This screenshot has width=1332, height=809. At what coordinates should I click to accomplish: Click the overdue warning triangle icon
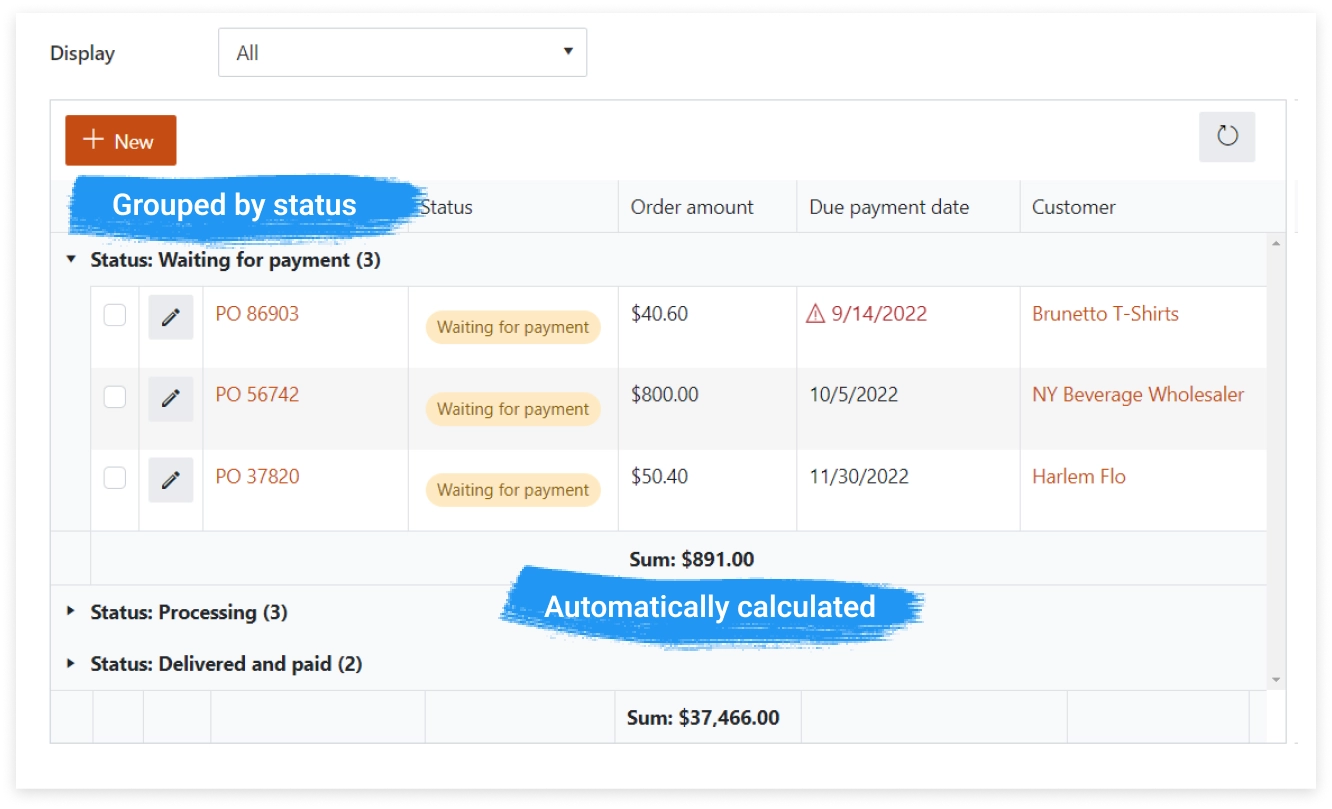pos(816,314)
